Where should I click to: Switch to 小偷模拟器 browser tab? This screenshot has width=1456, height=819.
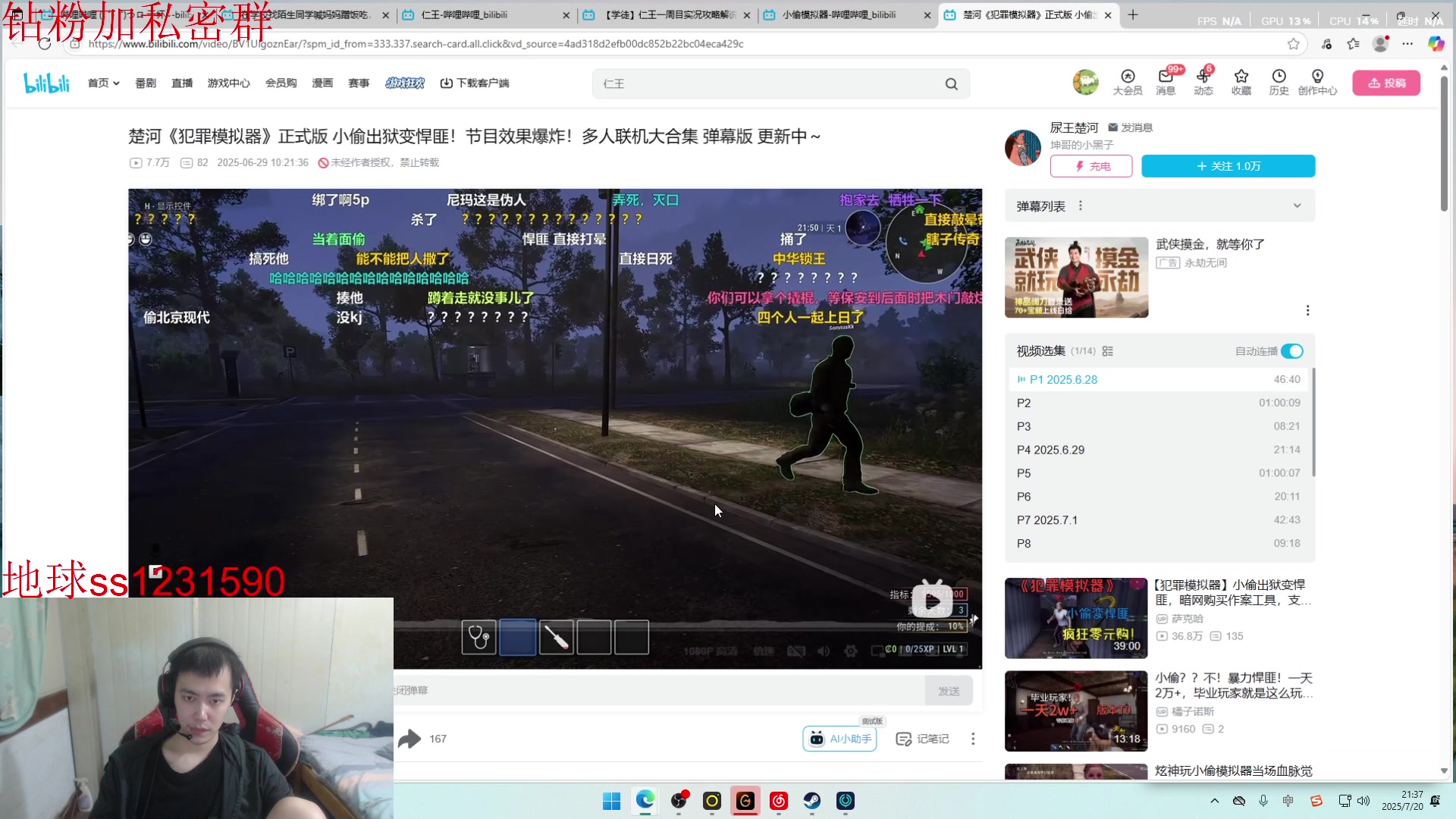click(x=847, y=14)
